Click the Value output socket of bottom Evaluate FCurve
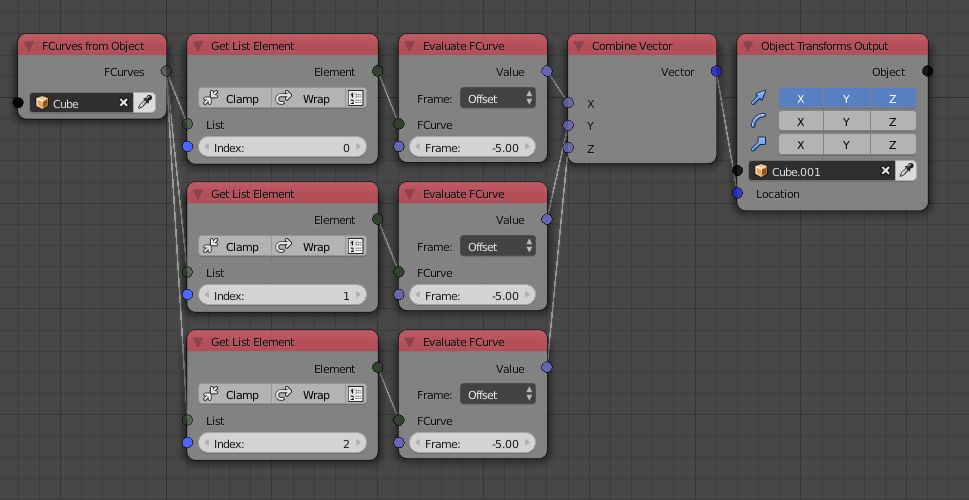Image resolution: width=969 pixels, height=500 pixels. pos(547,367)
